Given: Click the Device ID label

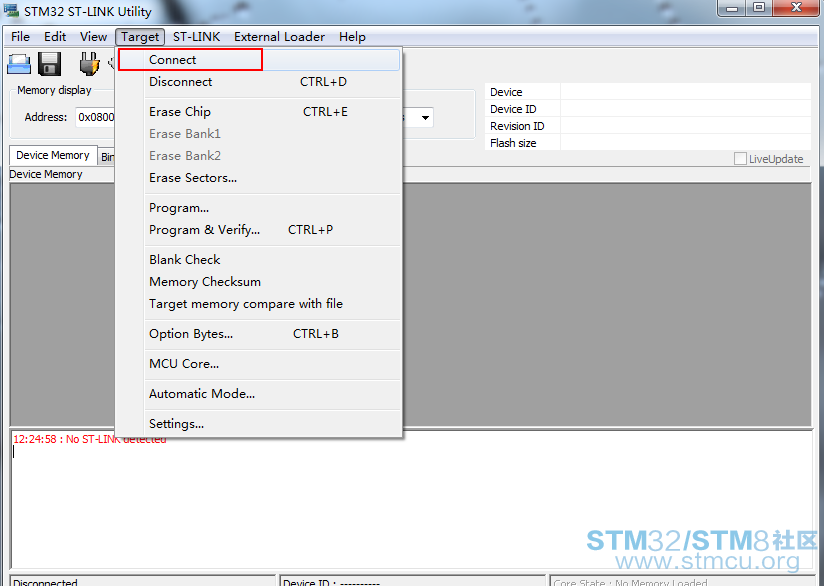Looking at the screenshot, I should pyautogui.click(x=513, y=109).
